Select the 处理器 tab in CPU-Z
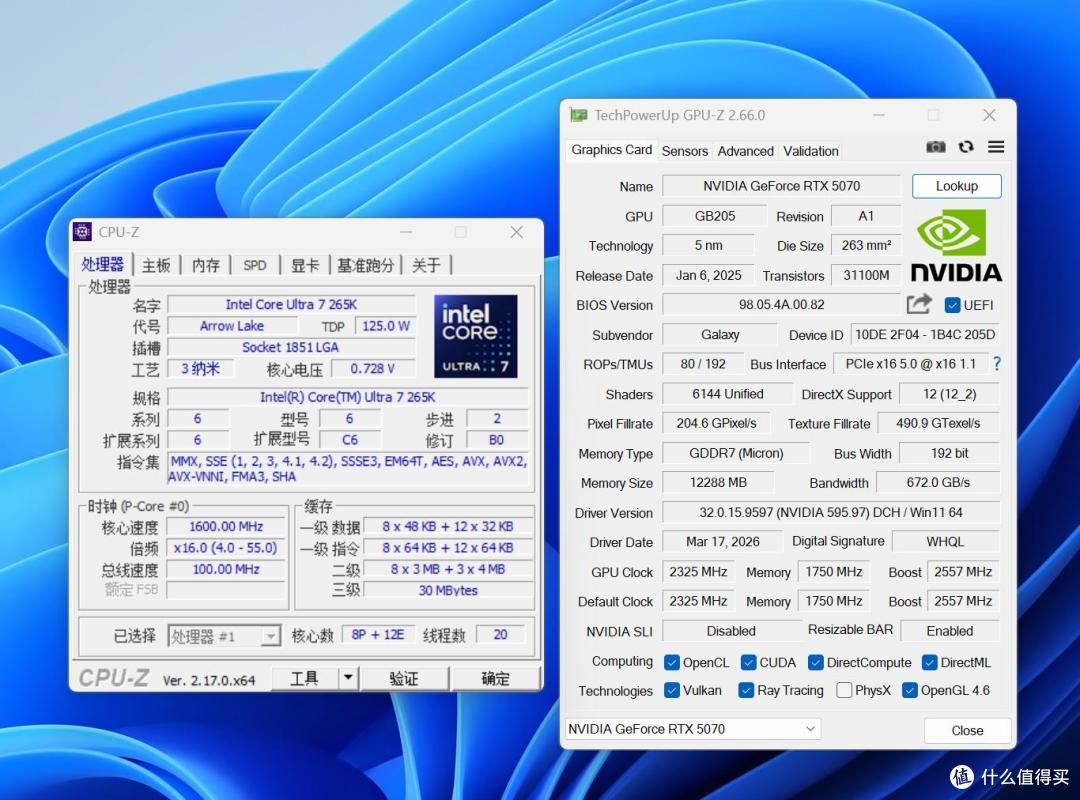 103,264
